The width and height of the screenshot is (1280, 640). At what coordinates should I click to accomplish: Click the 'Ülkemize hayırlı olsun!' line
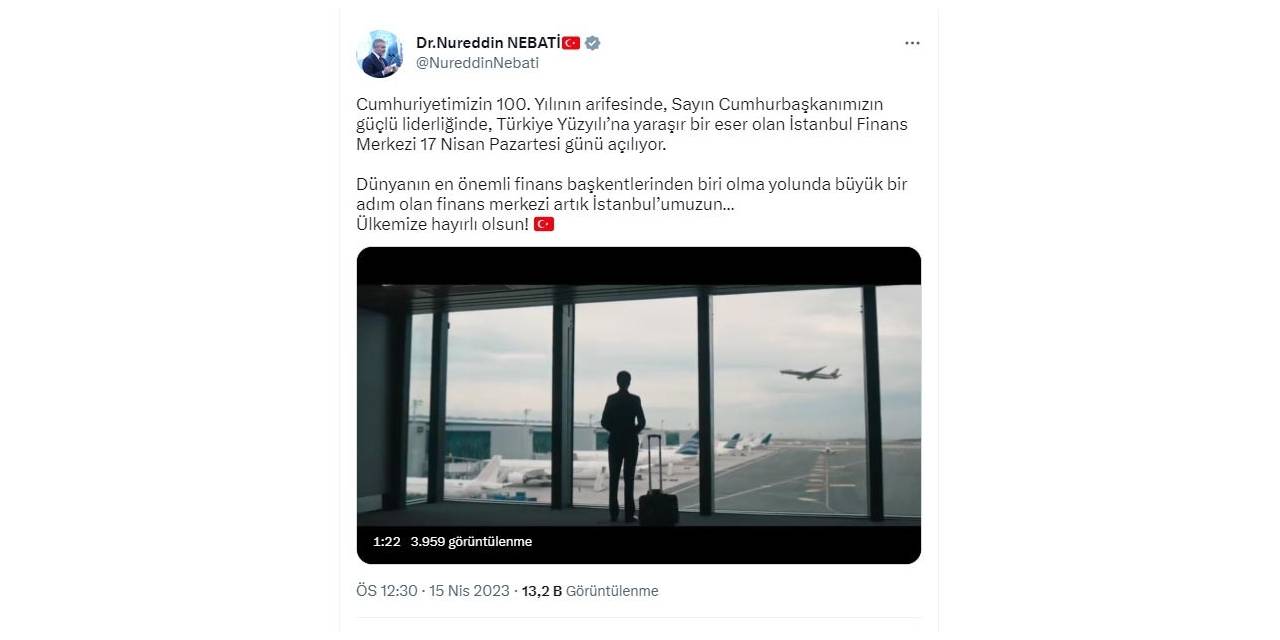click(442, 224)
